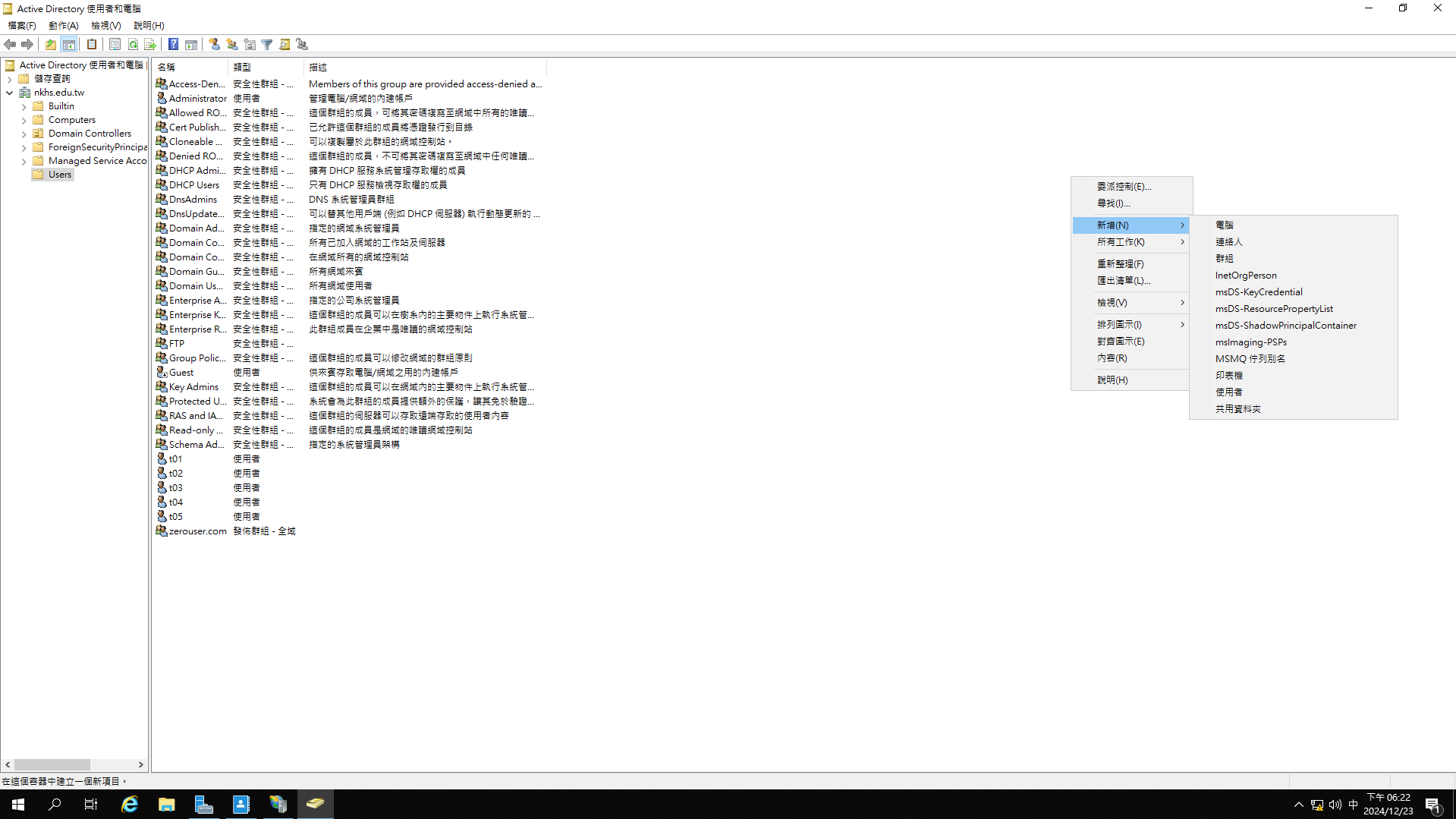Collapse the nkhs.edu.tw domain node
This screenshot has width=1456, height=819.
(x=9, y=93)
